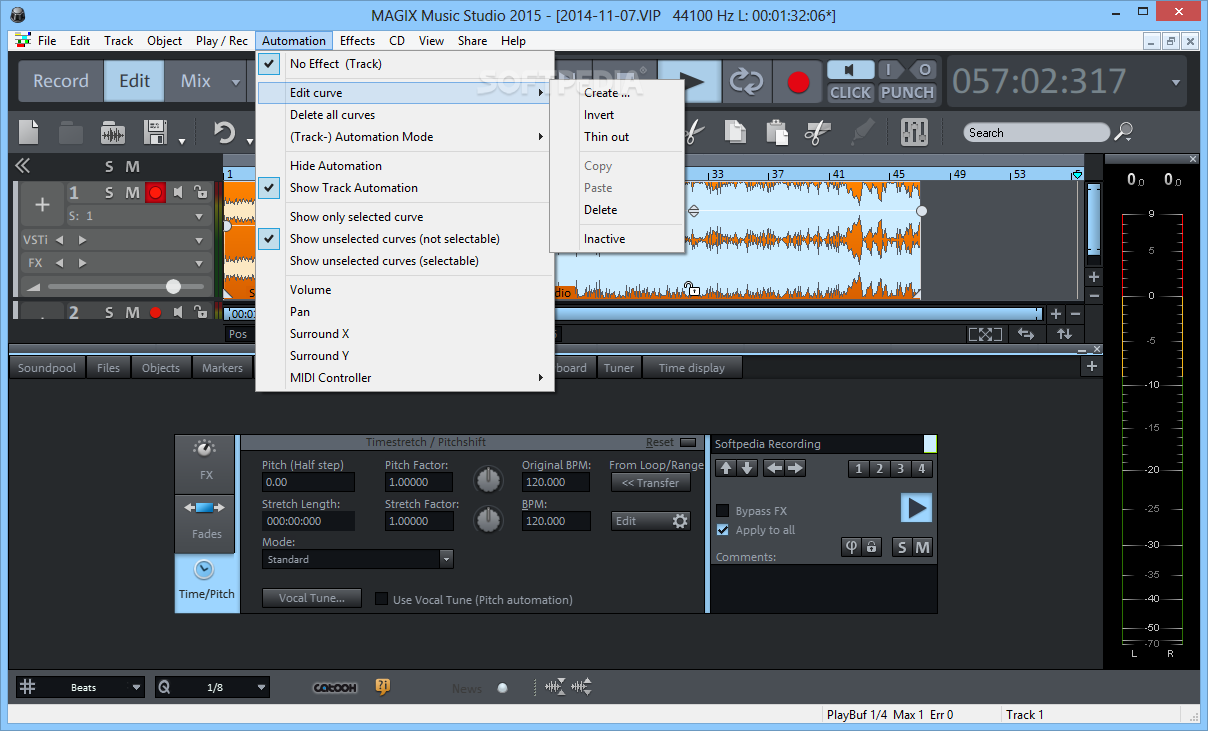Arm track 1 for recording
The width and height of the screenshot is (1208, 731).
tap(155, 192)
